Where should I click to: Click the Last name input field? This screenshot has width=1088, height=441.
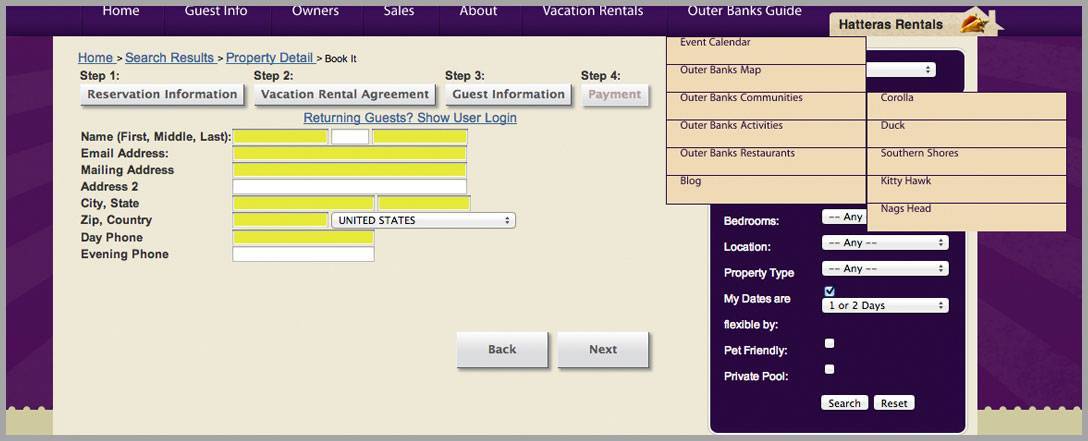point(420,137)
